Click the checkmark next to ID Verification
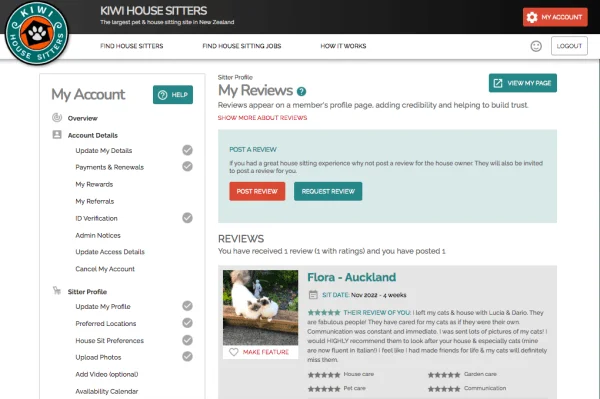The width and height of the screenshot is (600, 399). [x=187, y=218]
